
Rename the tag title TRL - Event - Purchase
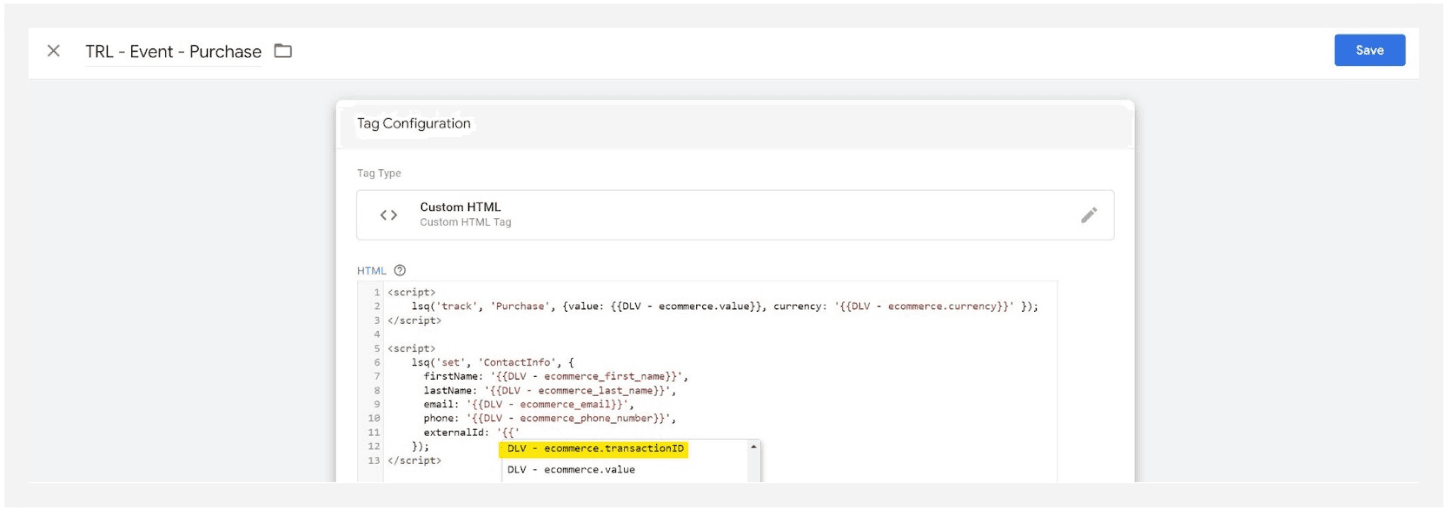coord(173,52)
